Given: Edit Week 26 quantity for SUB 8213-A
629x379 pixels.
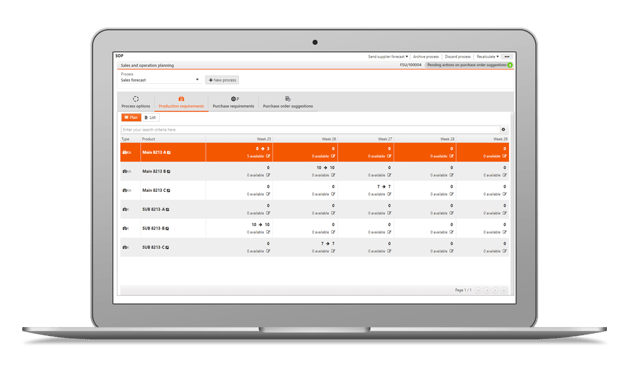Looking at the screenshot, I should (x=333, y=213).
